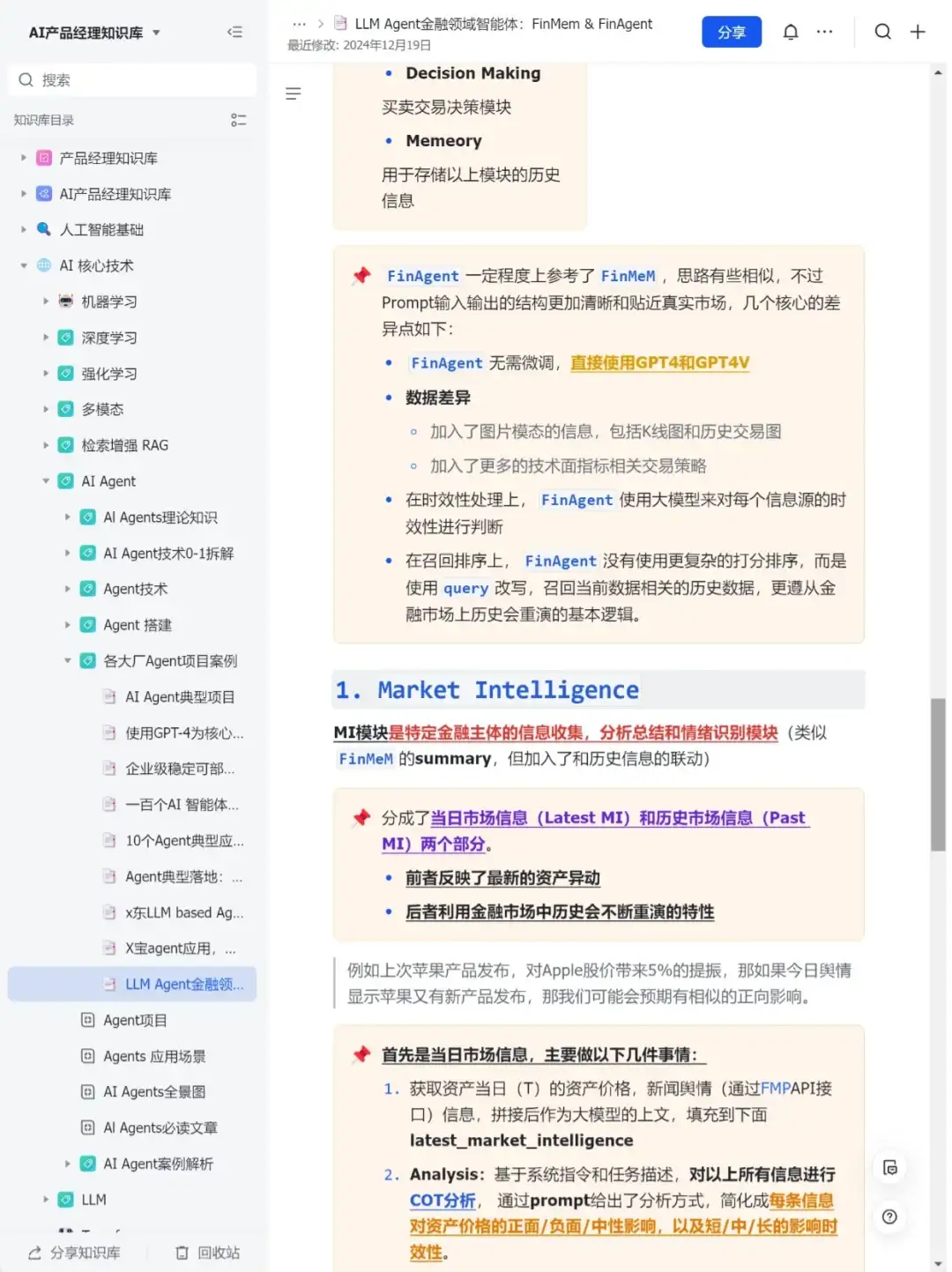Screen dimensions: 952x1272
Task: Open the comments panel via floating icon
Action: 890,1167
